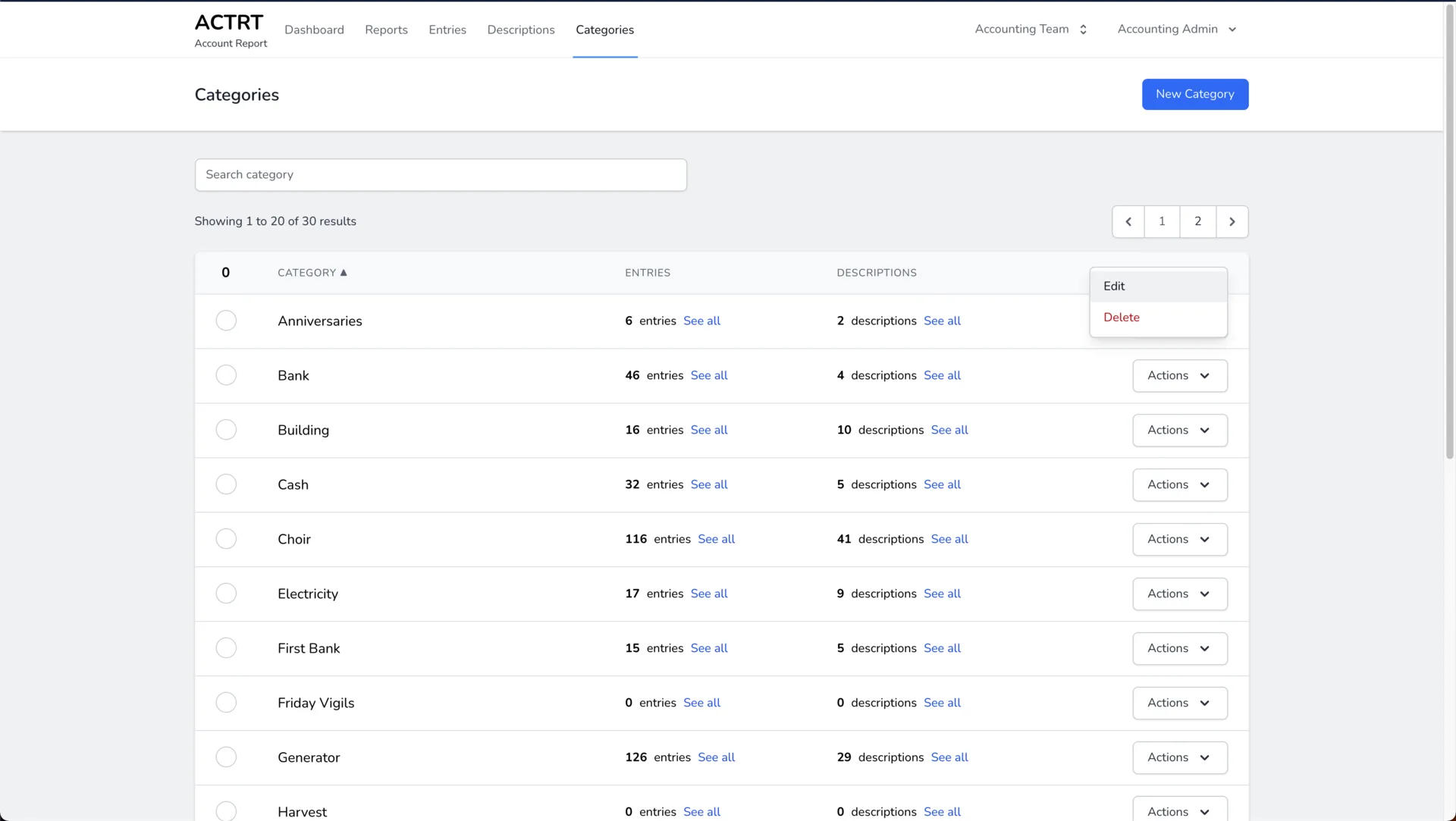The height and width of the screenshot is (821, 1456).
Task: Open the Dashboard nav tab
Action: coord(314,30)
